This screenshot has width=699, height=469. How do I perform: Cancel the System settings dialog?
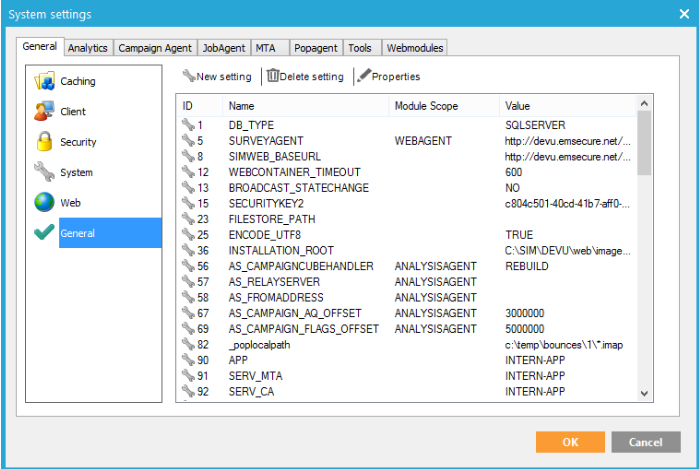tap(646, 441)
